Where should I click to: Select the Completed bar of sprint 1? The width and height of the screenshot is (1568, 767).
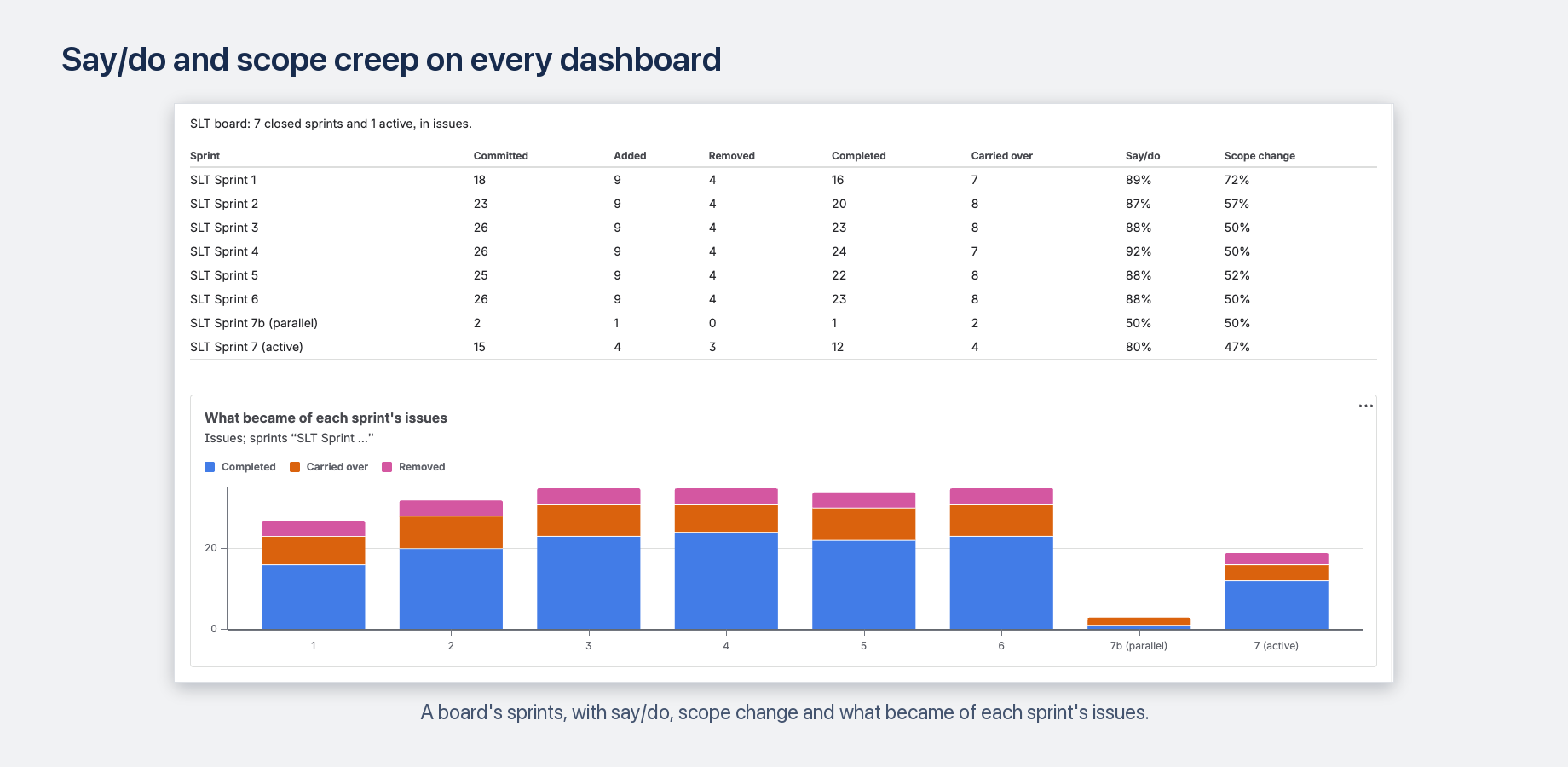[x=314, y=597]
